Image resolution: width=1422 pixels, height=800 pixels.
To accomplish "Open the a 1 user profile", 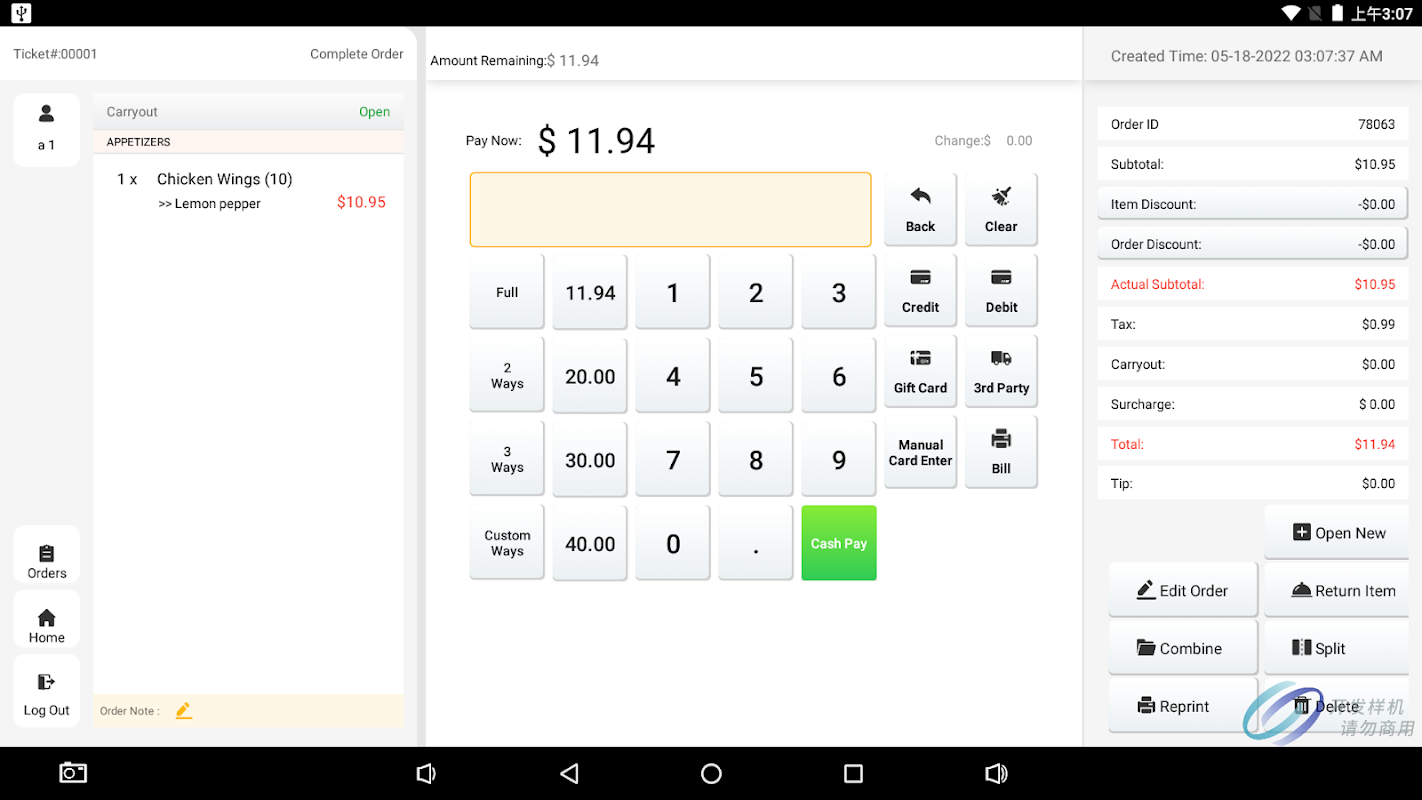I will (46, 129).
